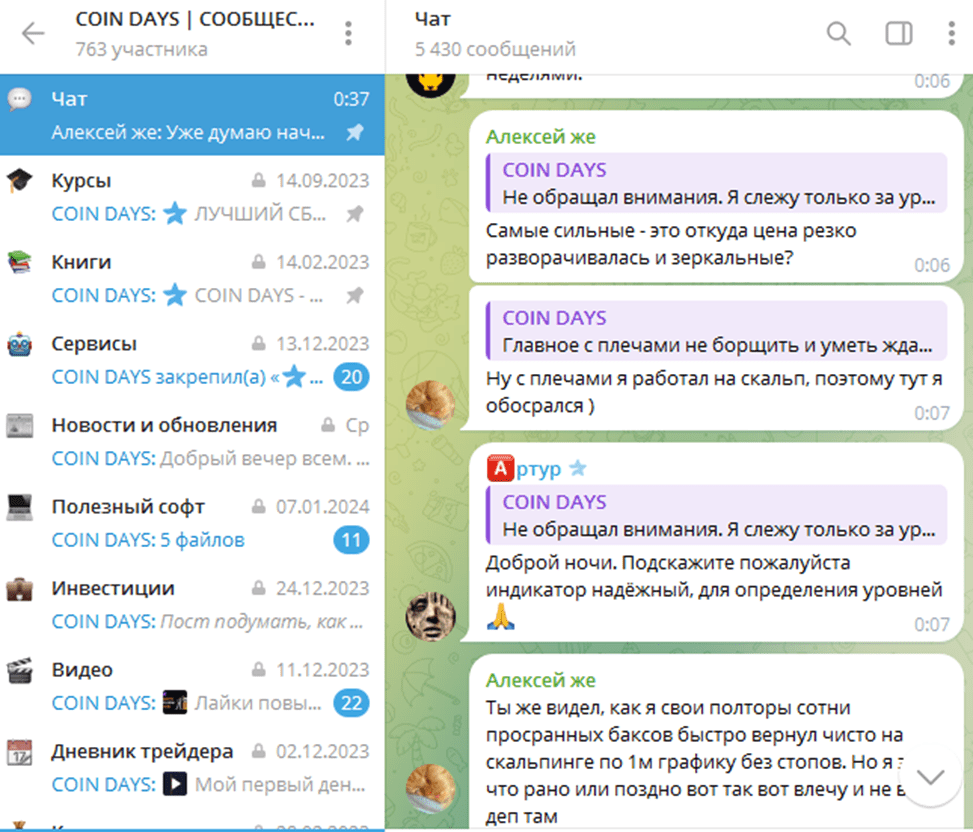Open the Книги topic

(x=192, y=278)
